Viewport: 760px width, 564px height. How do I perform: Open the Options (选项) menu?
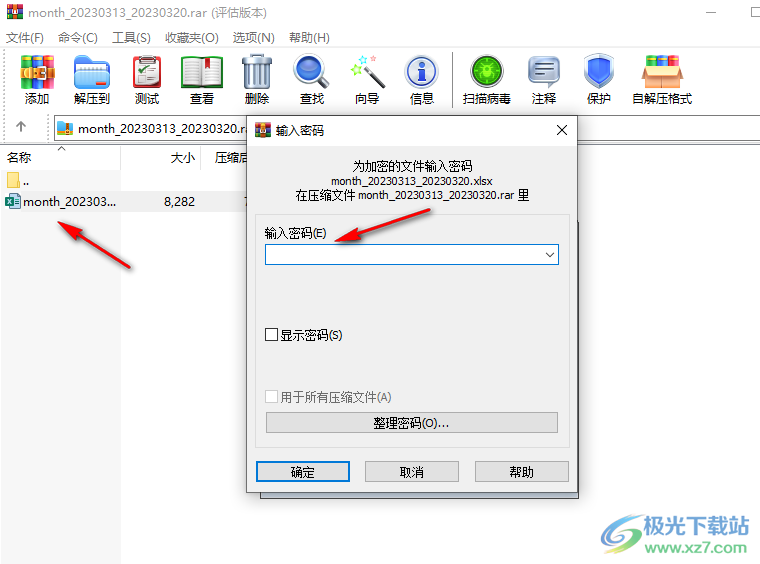[253, 37]
